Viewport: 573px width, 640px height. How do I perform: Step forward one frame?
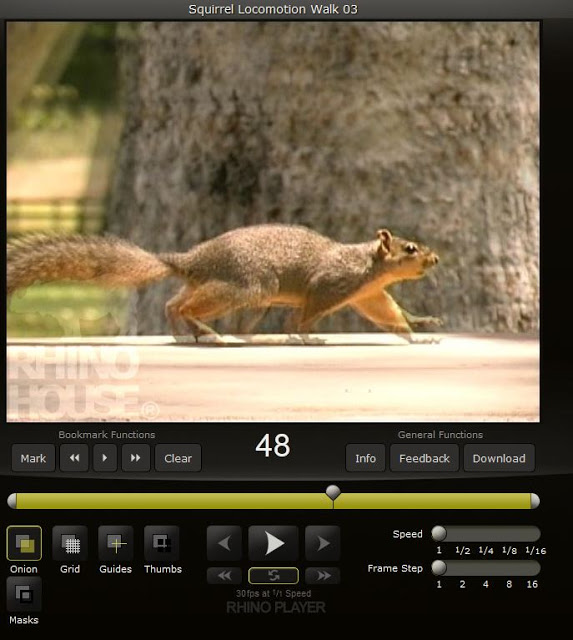[323, 543]
